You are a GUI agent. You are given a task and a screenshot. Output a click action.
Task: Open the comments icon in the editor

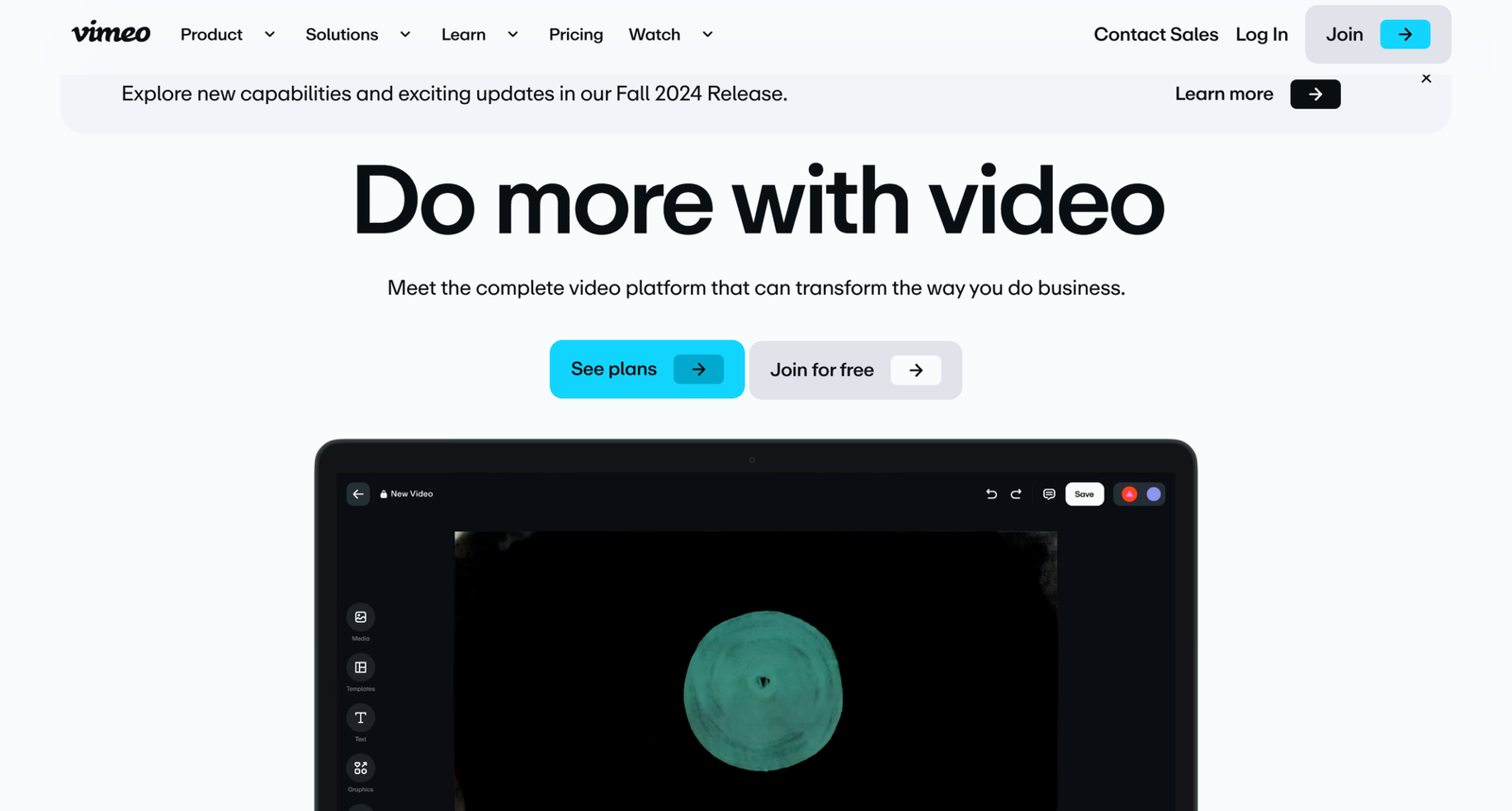coord(1049,494)
